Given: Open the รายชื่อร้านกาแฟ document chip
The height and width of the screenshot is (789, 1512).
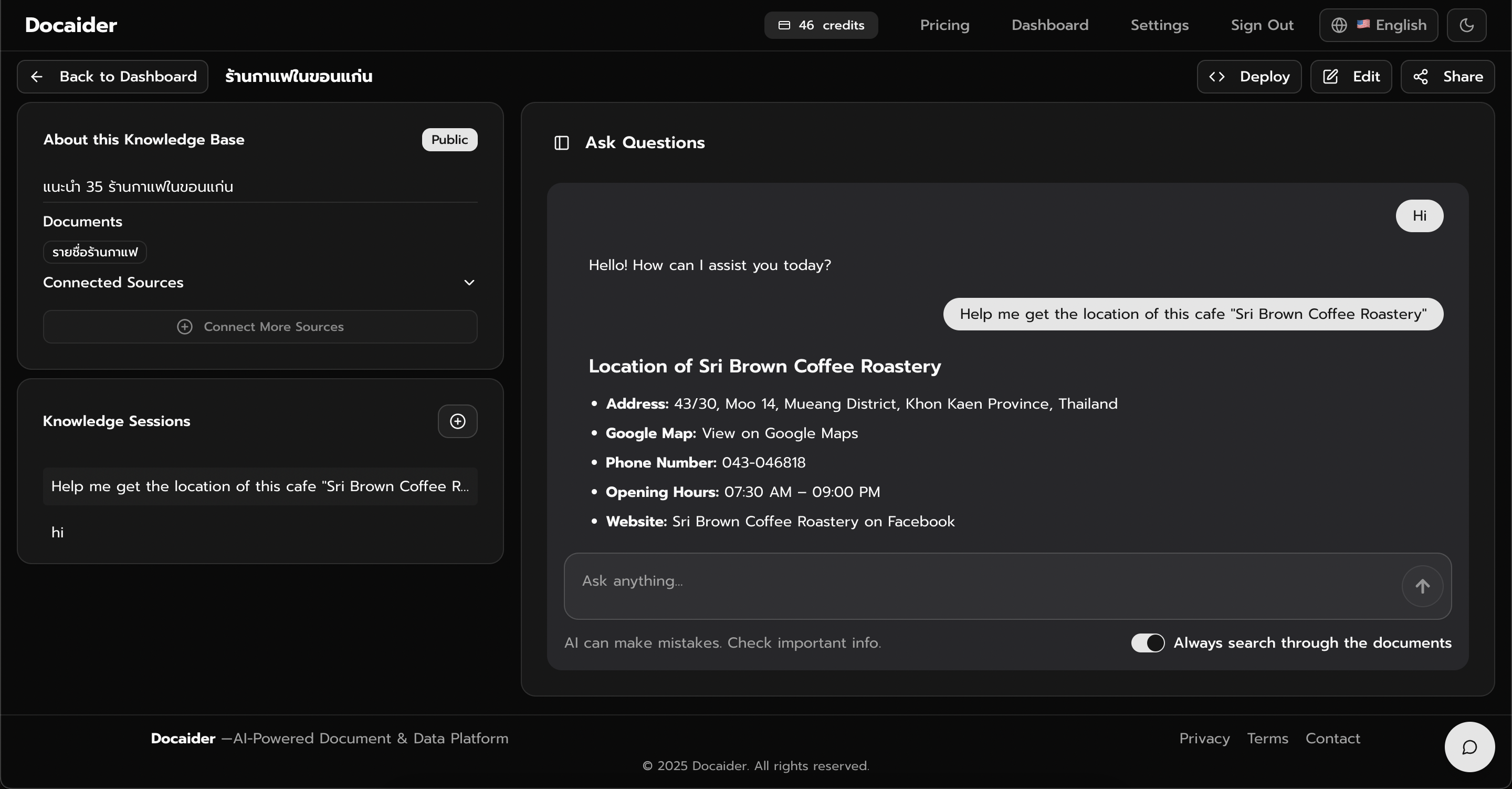Looking at the screenshot, I should click(94, 252).
